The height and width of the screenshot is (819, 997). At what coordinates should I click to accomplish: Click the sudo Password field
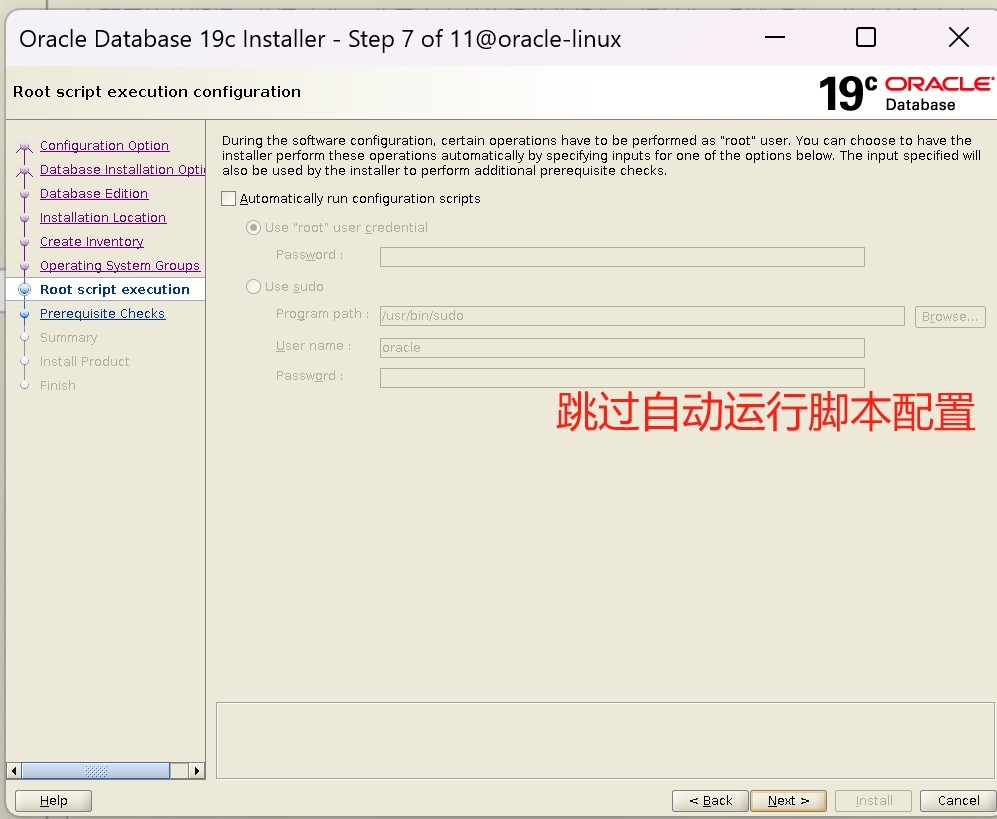pos(622,378)
